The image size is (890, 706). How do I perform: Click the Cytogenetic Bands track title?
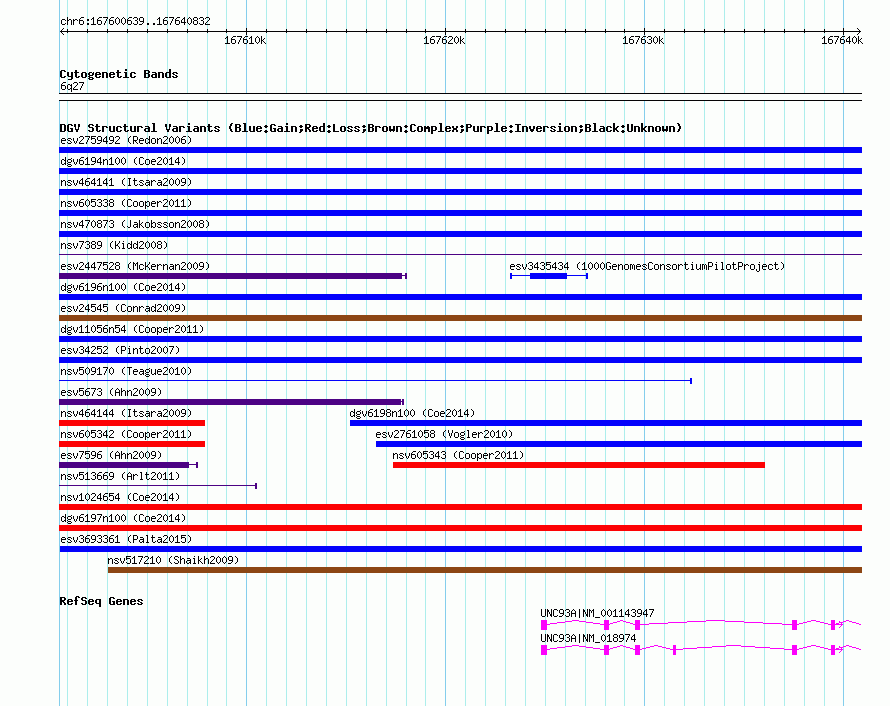click(119, 74)
